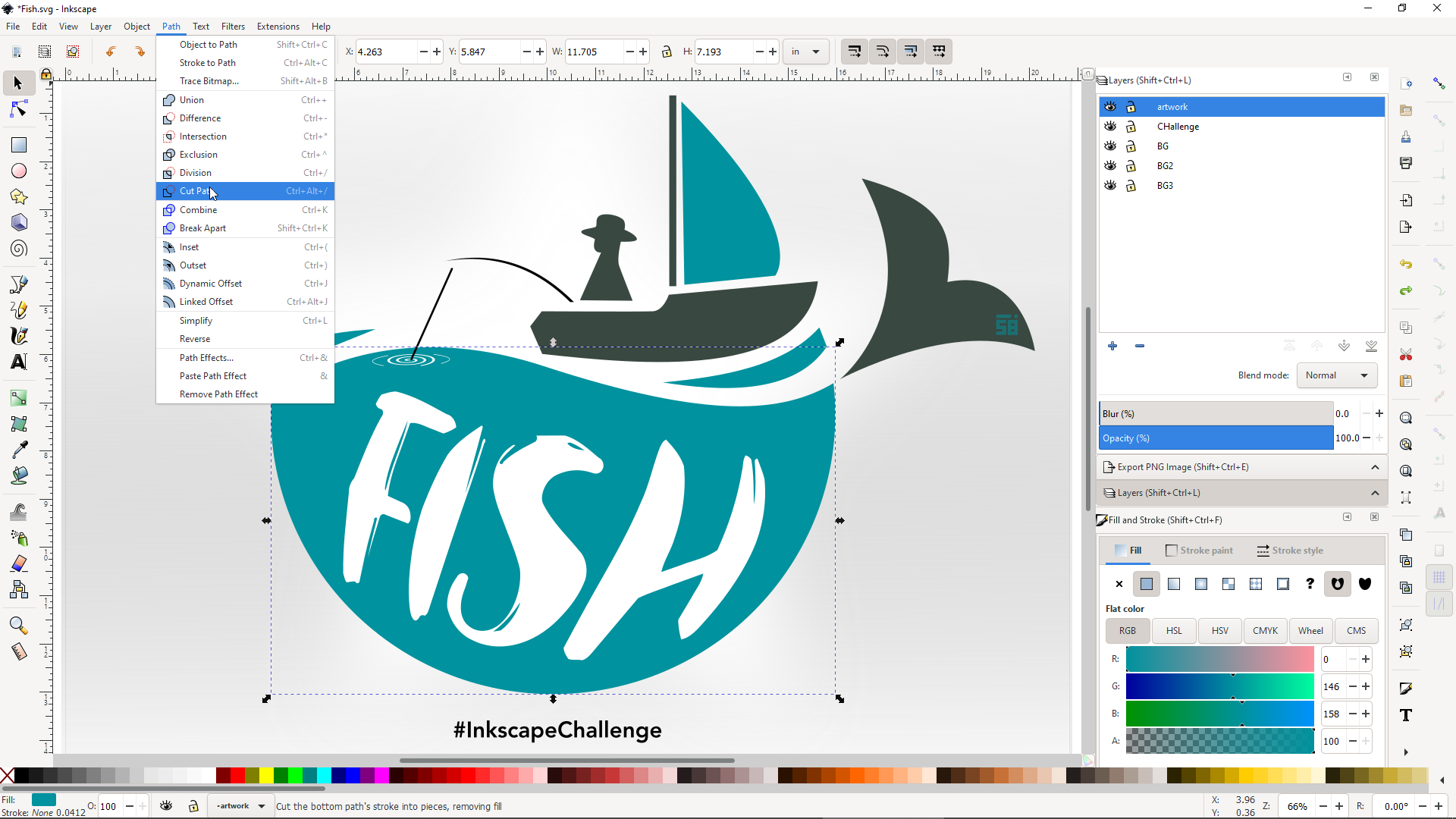Click Export PNG Image button
Image resolution: width=1456 pixels, height=819 pixels.
pyautogui.click(x=1183, y=467)
